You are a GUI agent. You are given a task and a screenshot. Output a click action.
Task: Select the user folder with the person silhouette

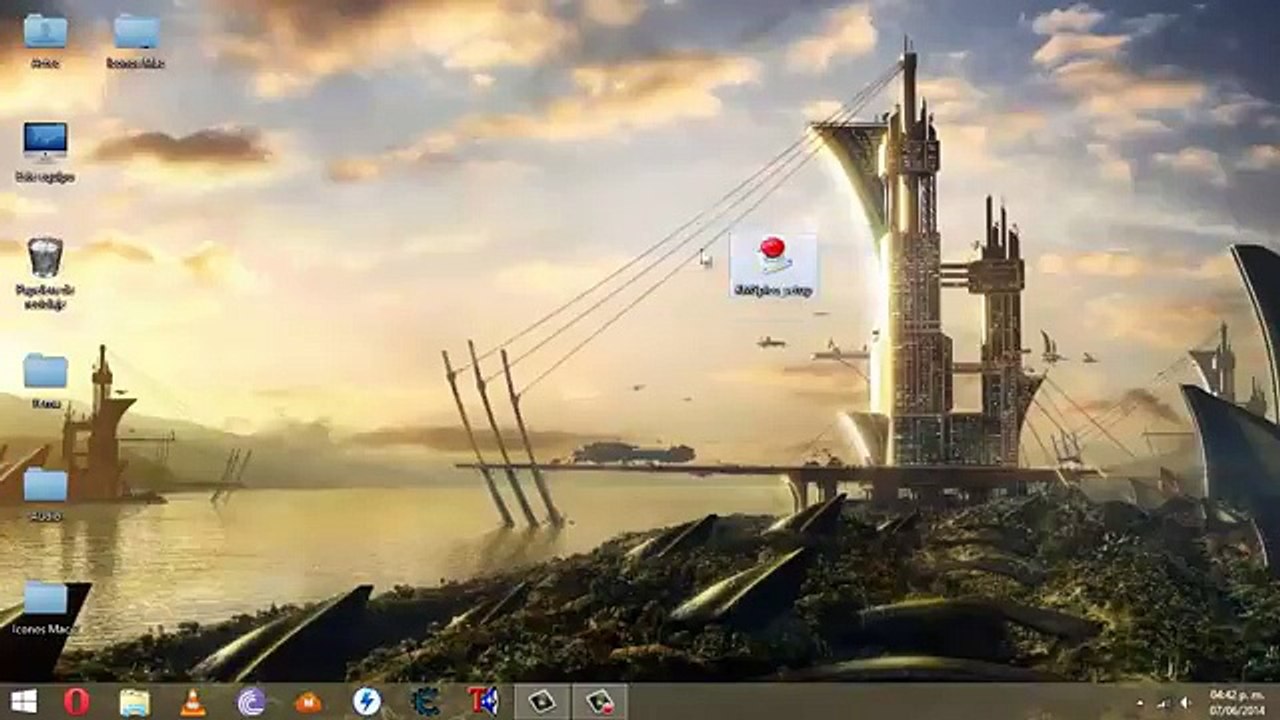[x=45, y=40]
